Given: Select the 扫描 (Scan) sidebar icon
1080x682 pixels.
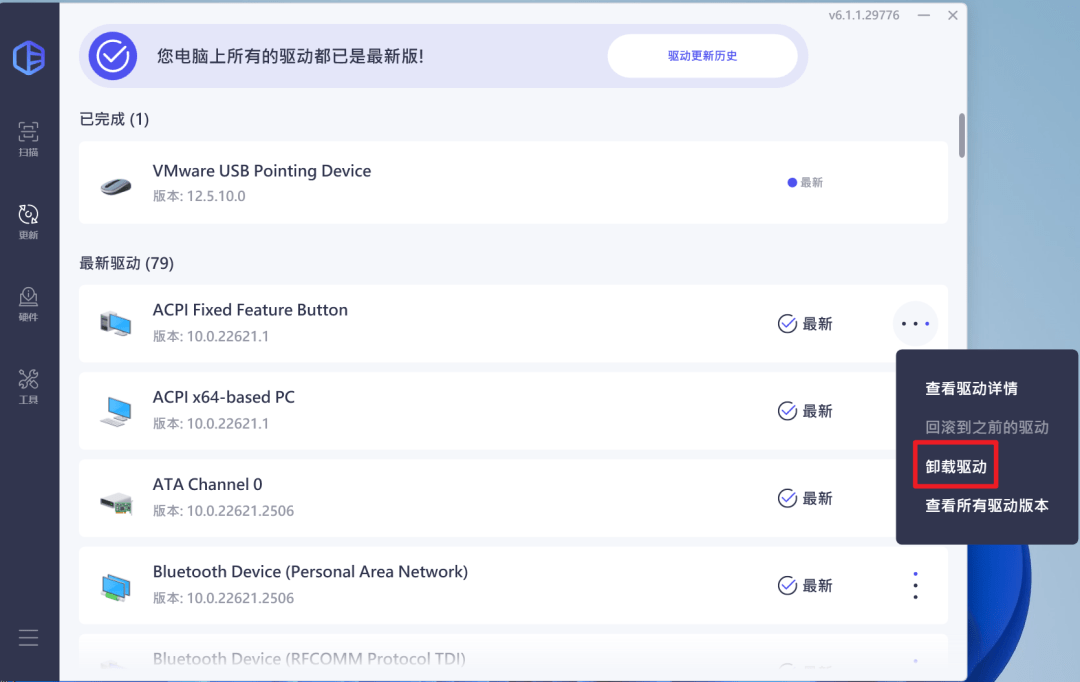Looking at the screenshot, I should [28, 135].
